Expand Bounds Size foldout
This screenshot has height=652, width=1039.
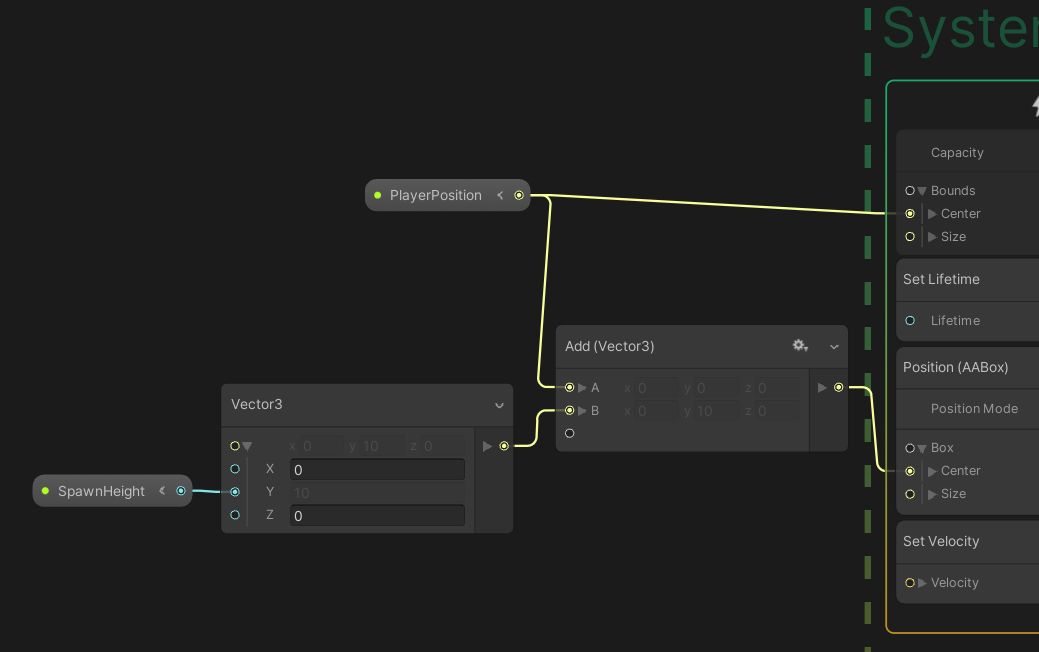(932, 237)
